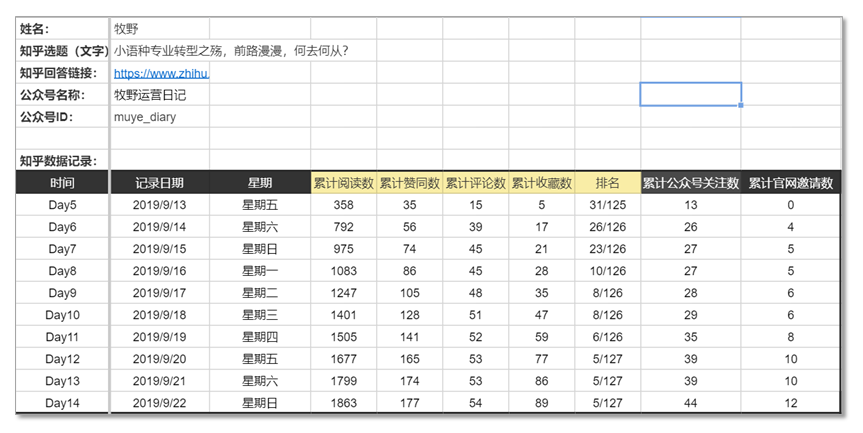Click the read count cell 358
Image resolution: width=863 pixels, height=433 pixels.
[343, 205]
